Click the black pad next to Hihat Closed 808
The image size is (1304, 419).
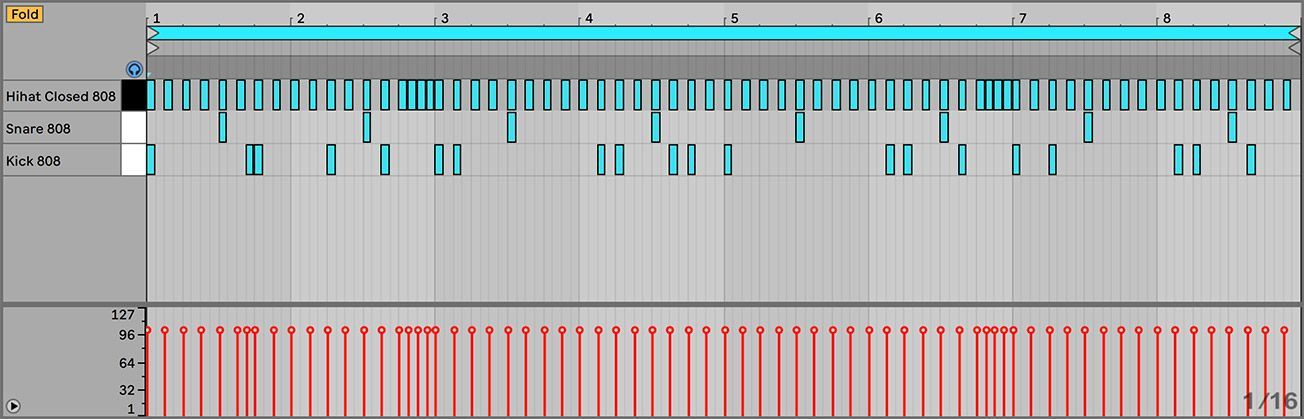(133, 96)
